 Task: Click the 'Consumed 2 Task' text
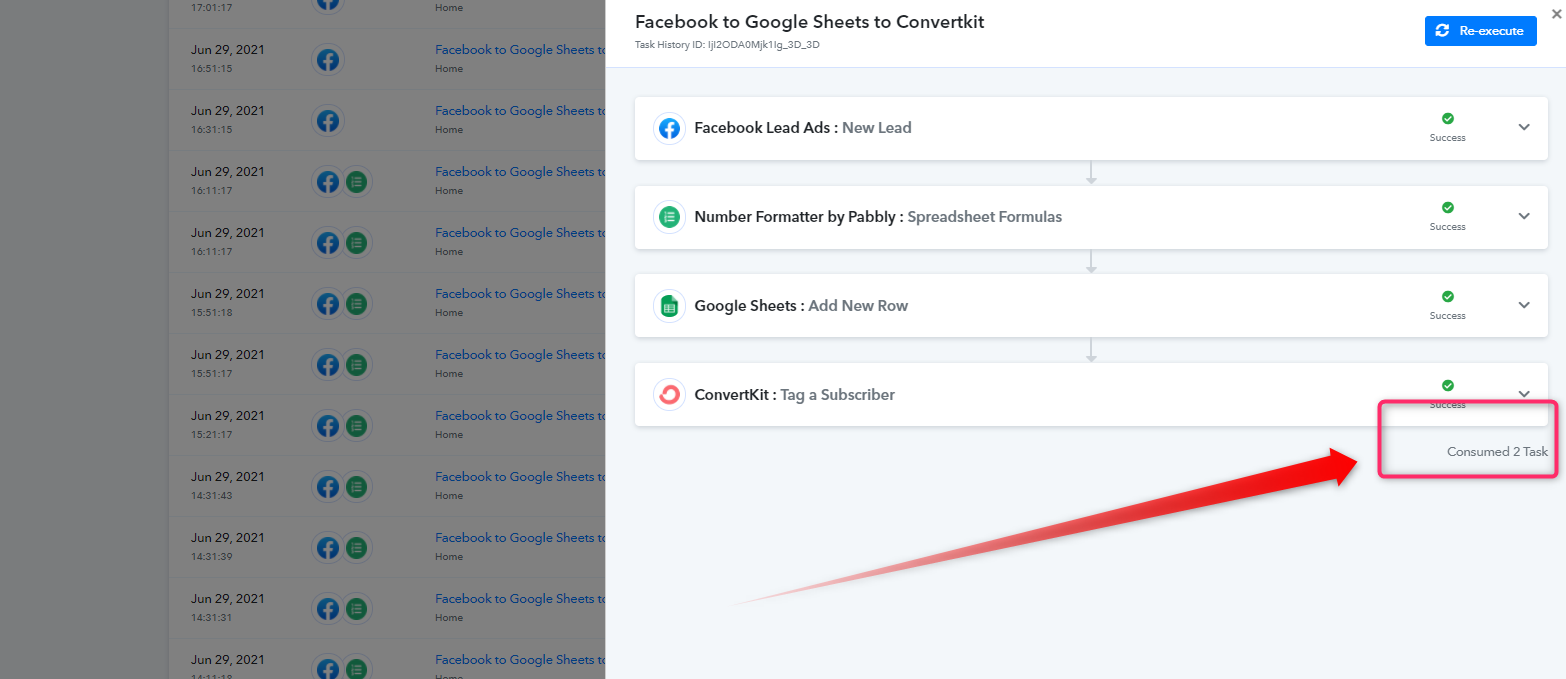[1497, 452]
